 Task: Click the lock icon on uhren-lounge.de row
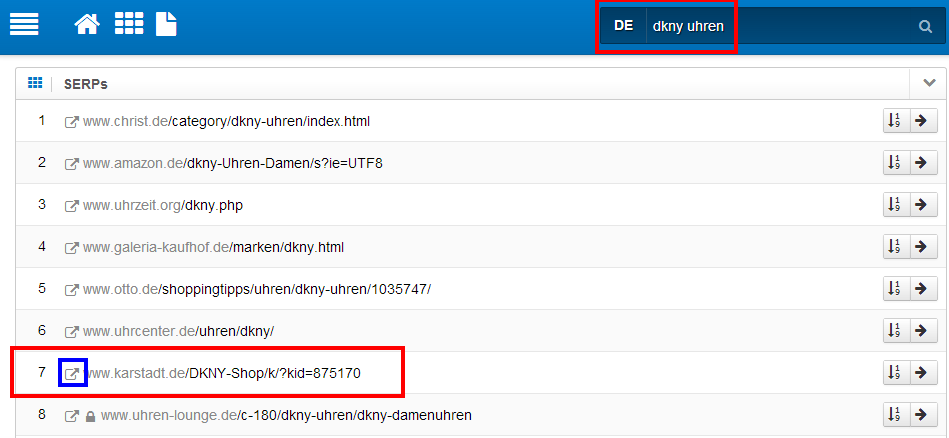[x=90, y=416]
